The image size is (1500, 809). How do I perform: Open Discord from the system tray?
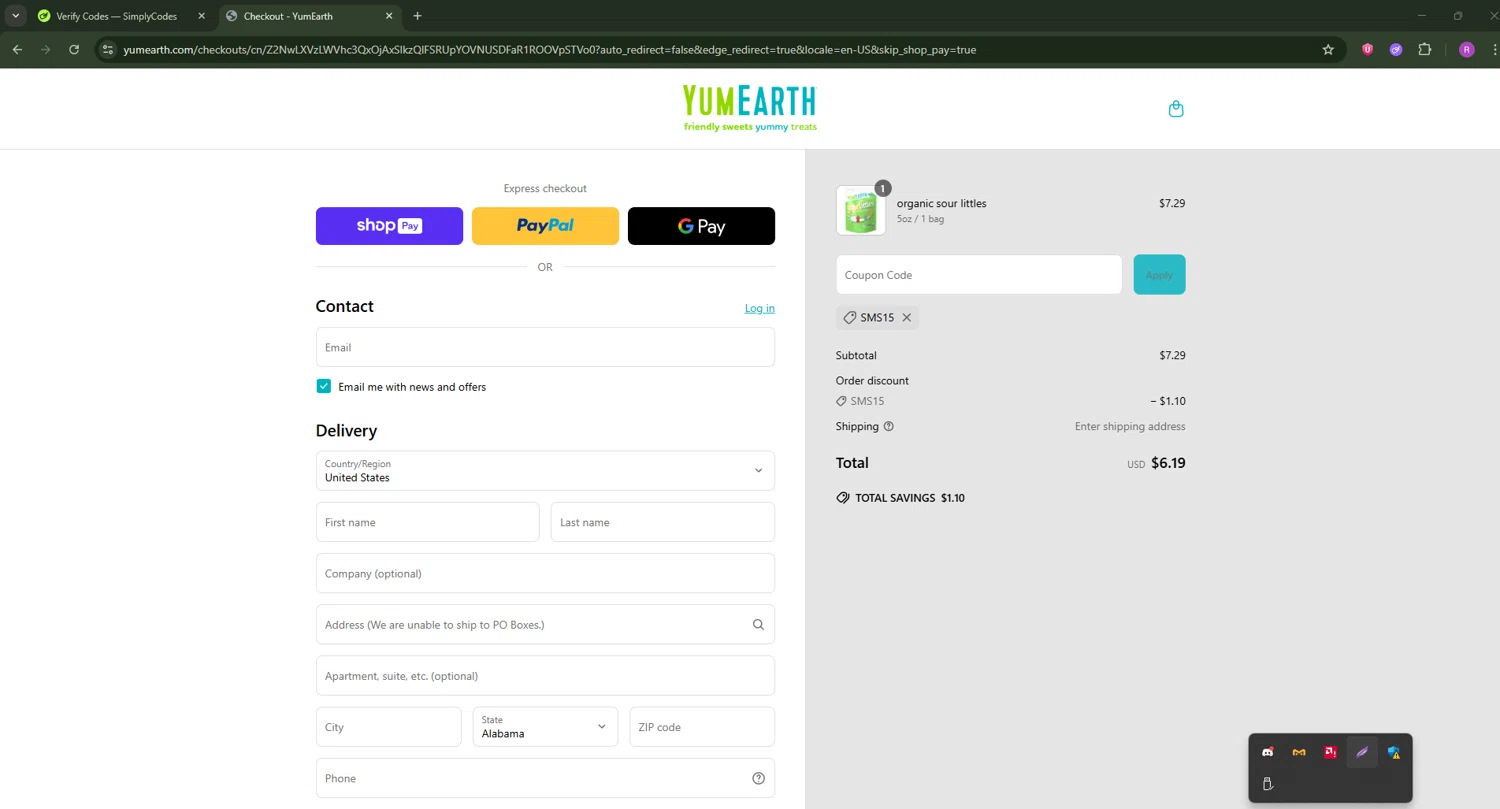[x=1268, y=752]
